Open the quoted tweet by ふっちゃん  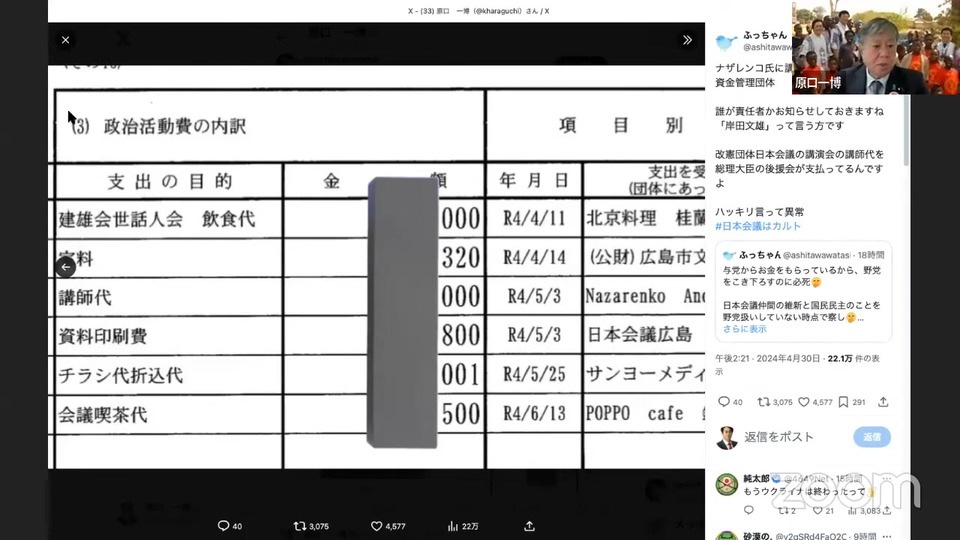803,291
